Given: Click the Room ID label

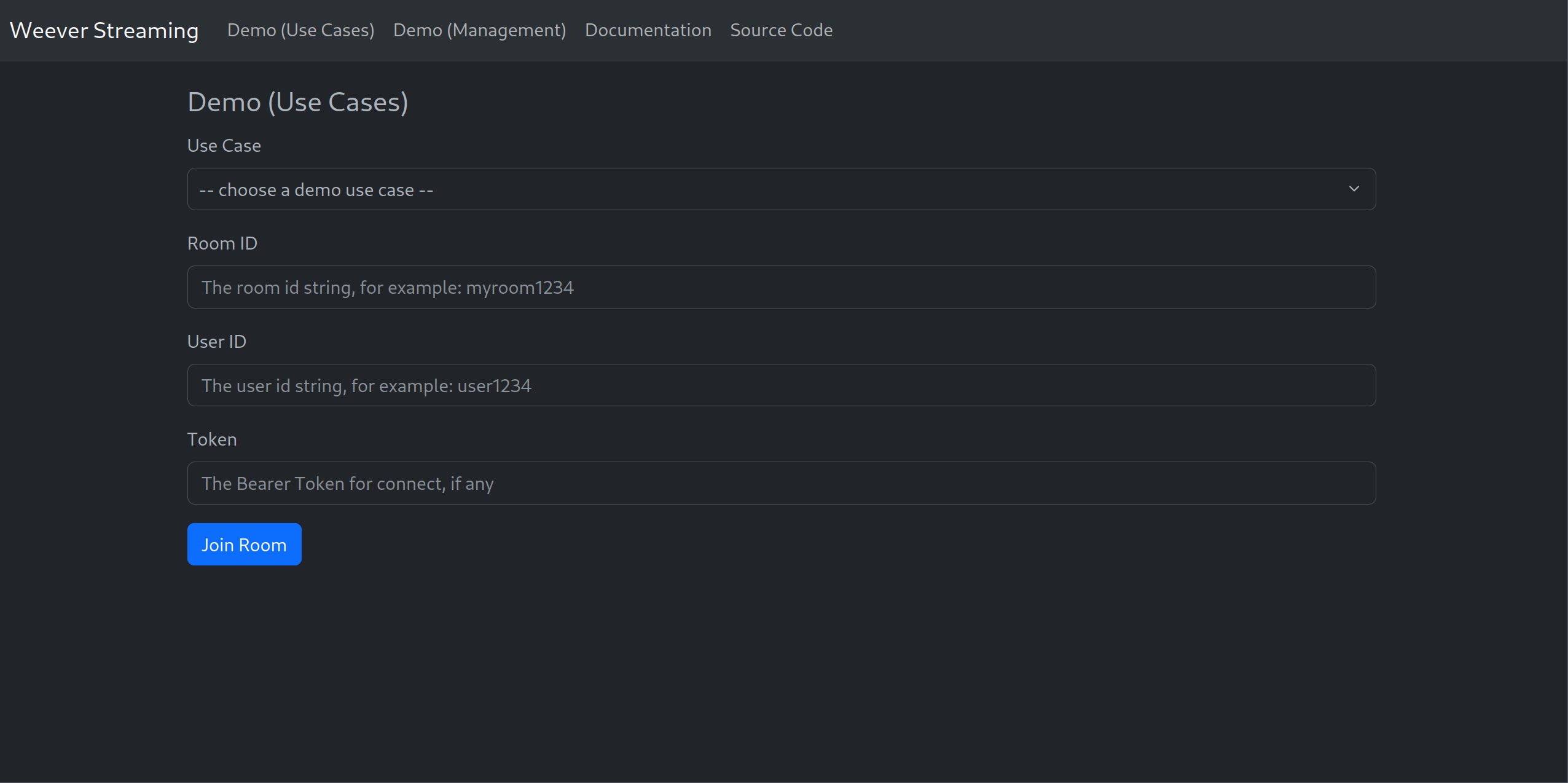Looking at the screenshot, I should coord(222,242).
